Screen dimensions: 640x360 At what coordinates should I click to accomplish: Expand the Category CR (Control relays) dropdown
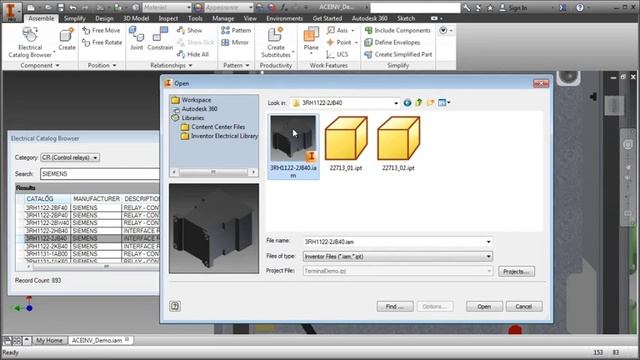[95, 158]
